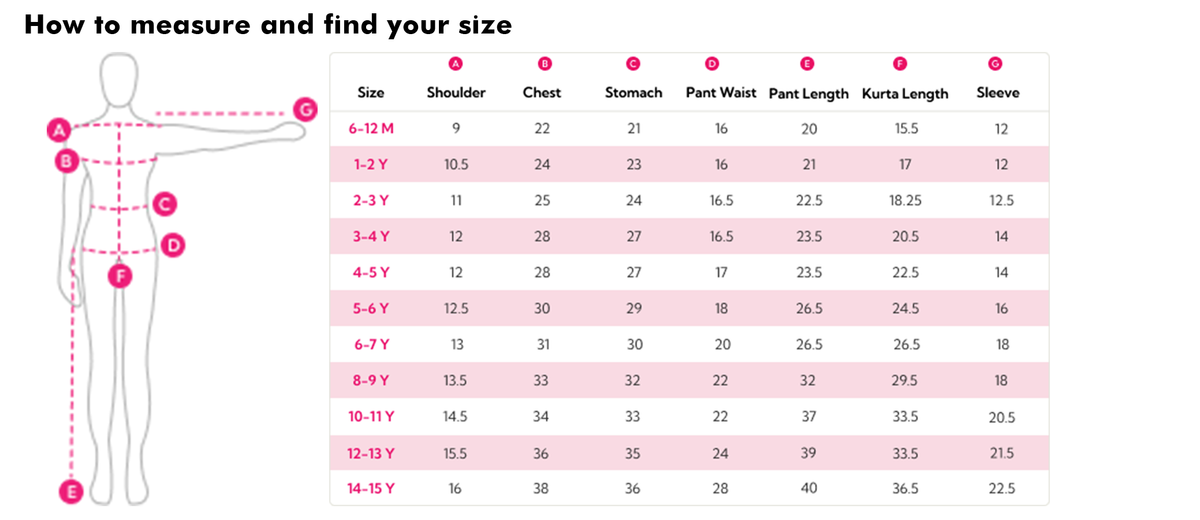Click marker E at the figure's foot
The image size is (1200, 520).
tap(71, 491)
